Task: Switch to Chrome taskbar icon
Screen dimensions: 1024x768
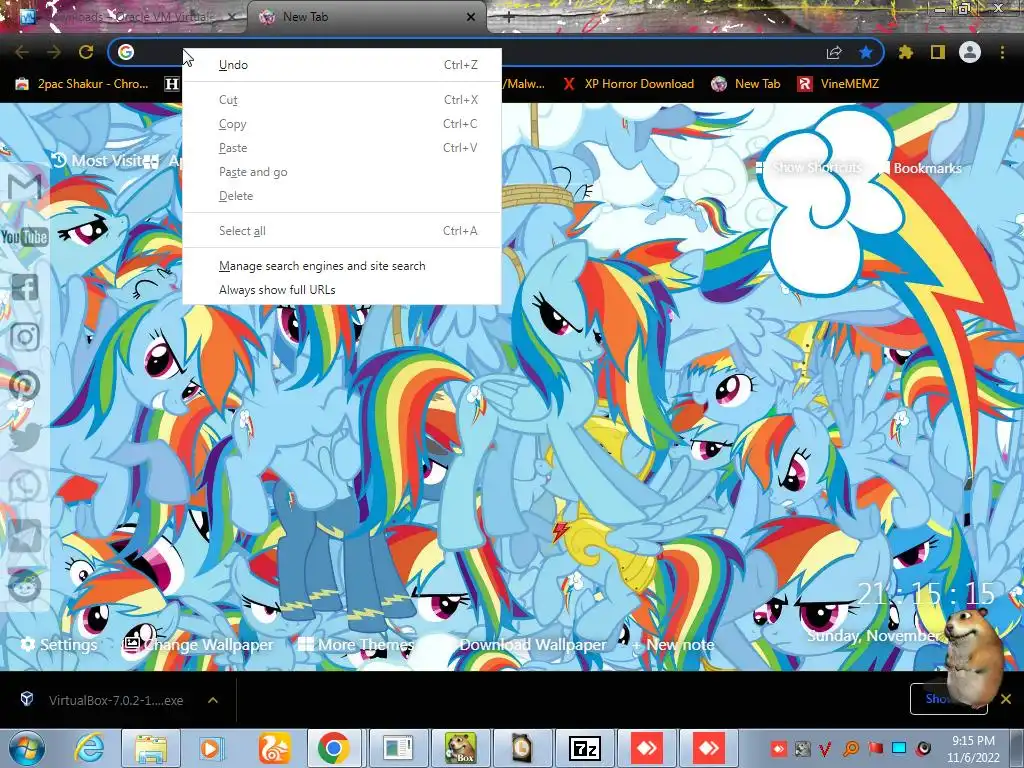Action: click(334, 748)
